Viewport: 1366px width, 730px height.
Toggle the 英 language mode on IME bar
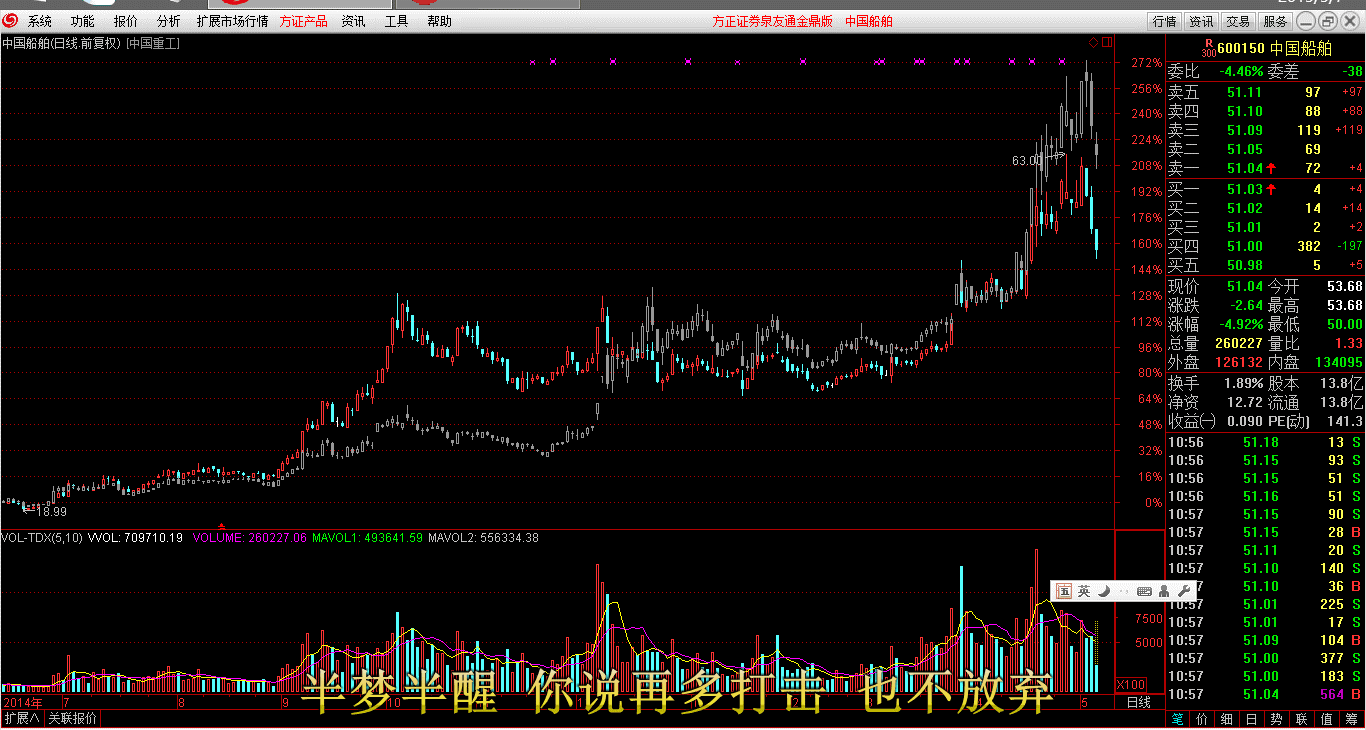pyautogui.click(x=1084, y=591)
